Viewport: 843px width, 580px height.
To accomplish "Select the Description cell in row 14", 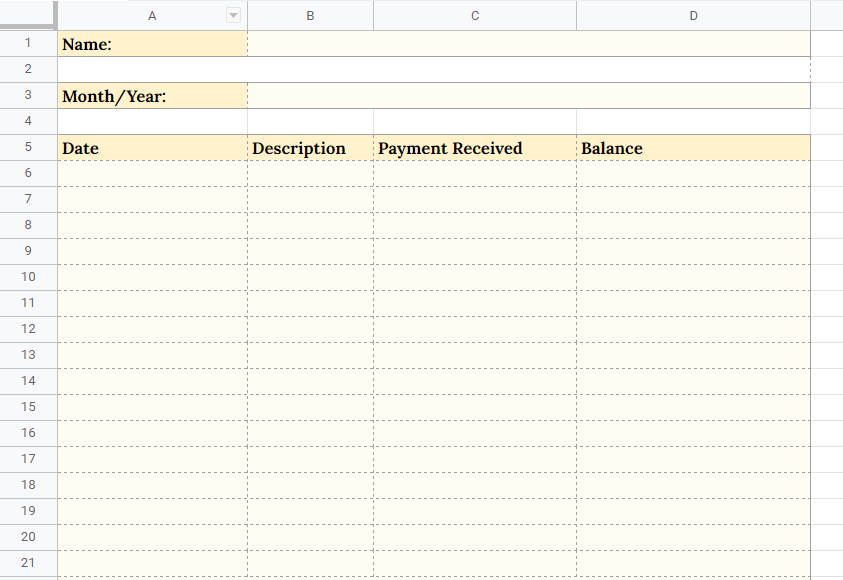I will click(310, 381).
